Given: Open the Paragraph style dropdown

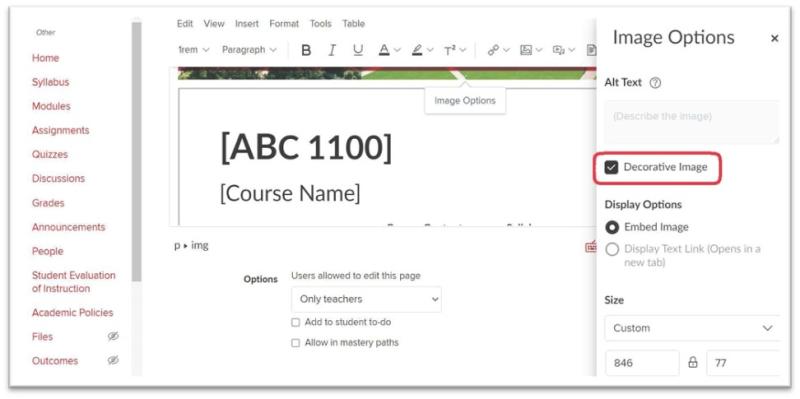Looking at the screenshot, I should pos(249,50).
